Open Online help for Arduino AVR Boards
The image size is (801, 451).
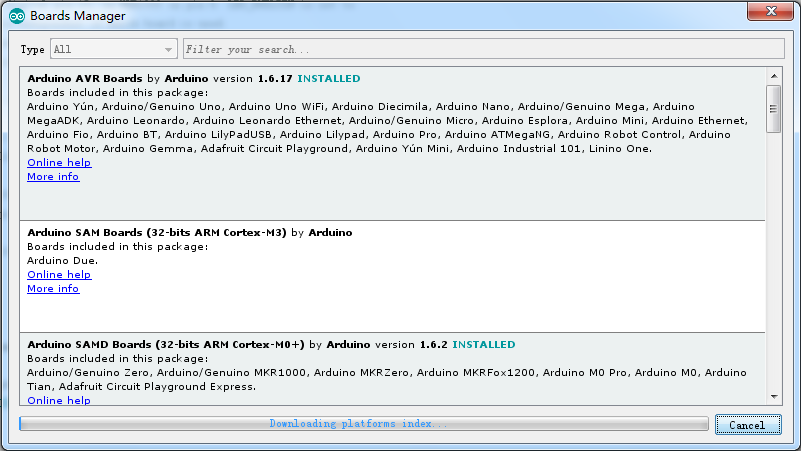[59, 162]
